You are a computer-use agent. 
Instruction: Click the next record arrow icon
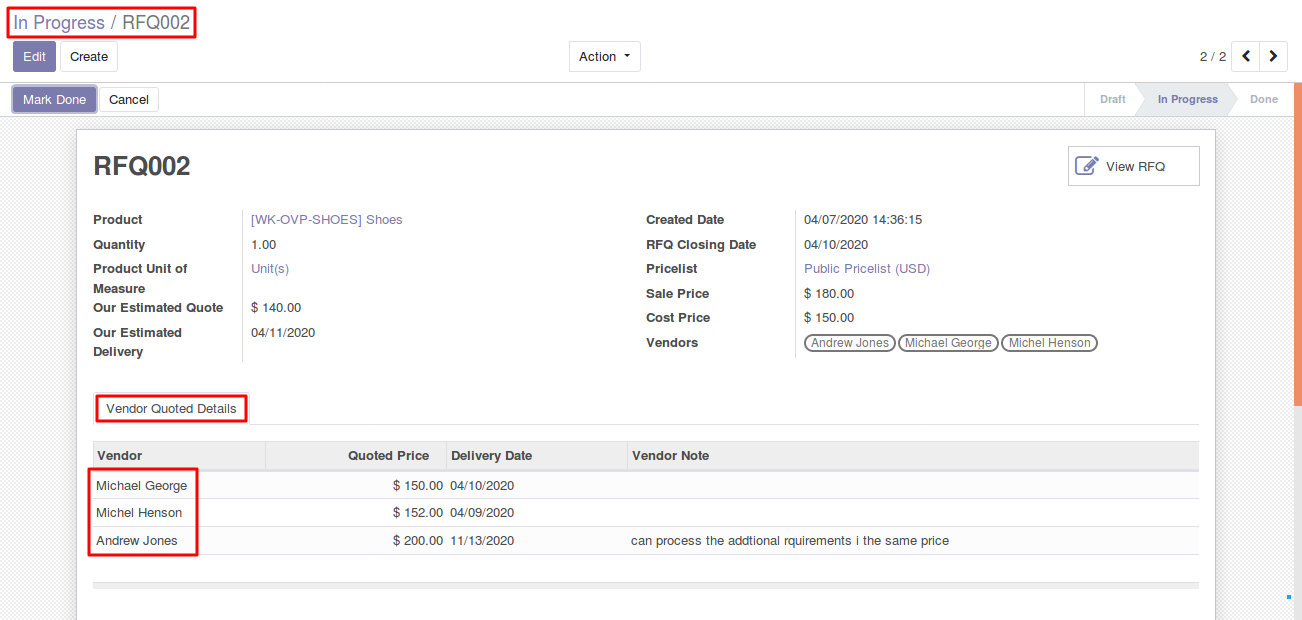(1273, 56)
